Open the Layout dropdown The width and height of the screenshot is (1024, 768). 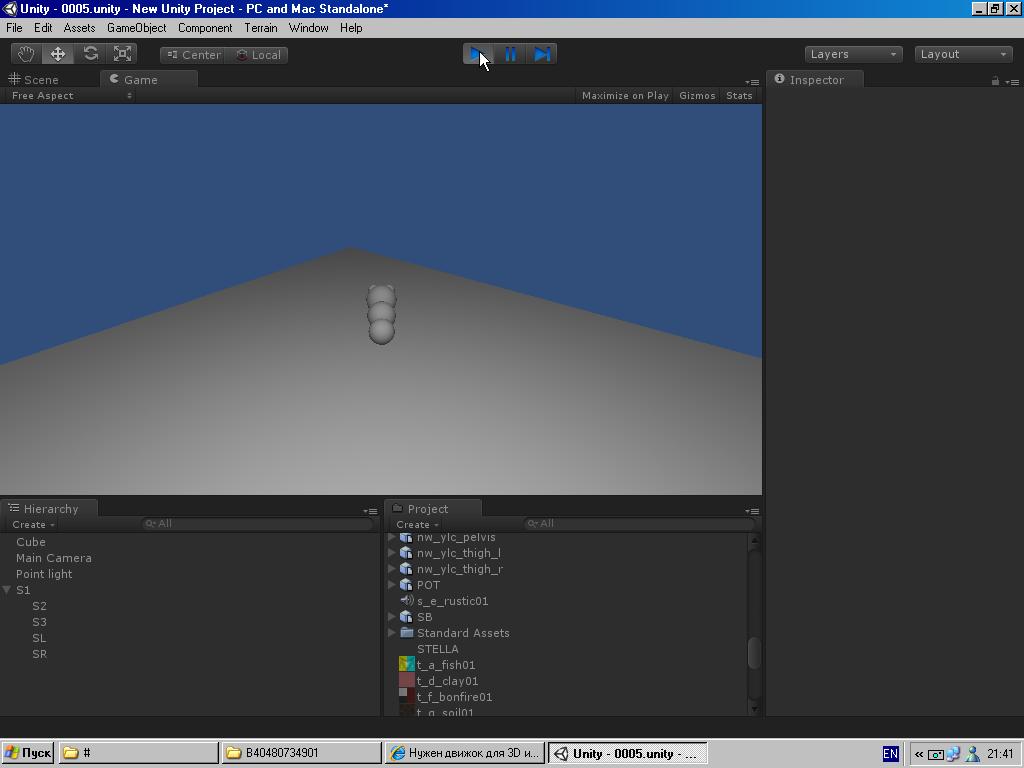pyautogui.click(x=963, y=54)
